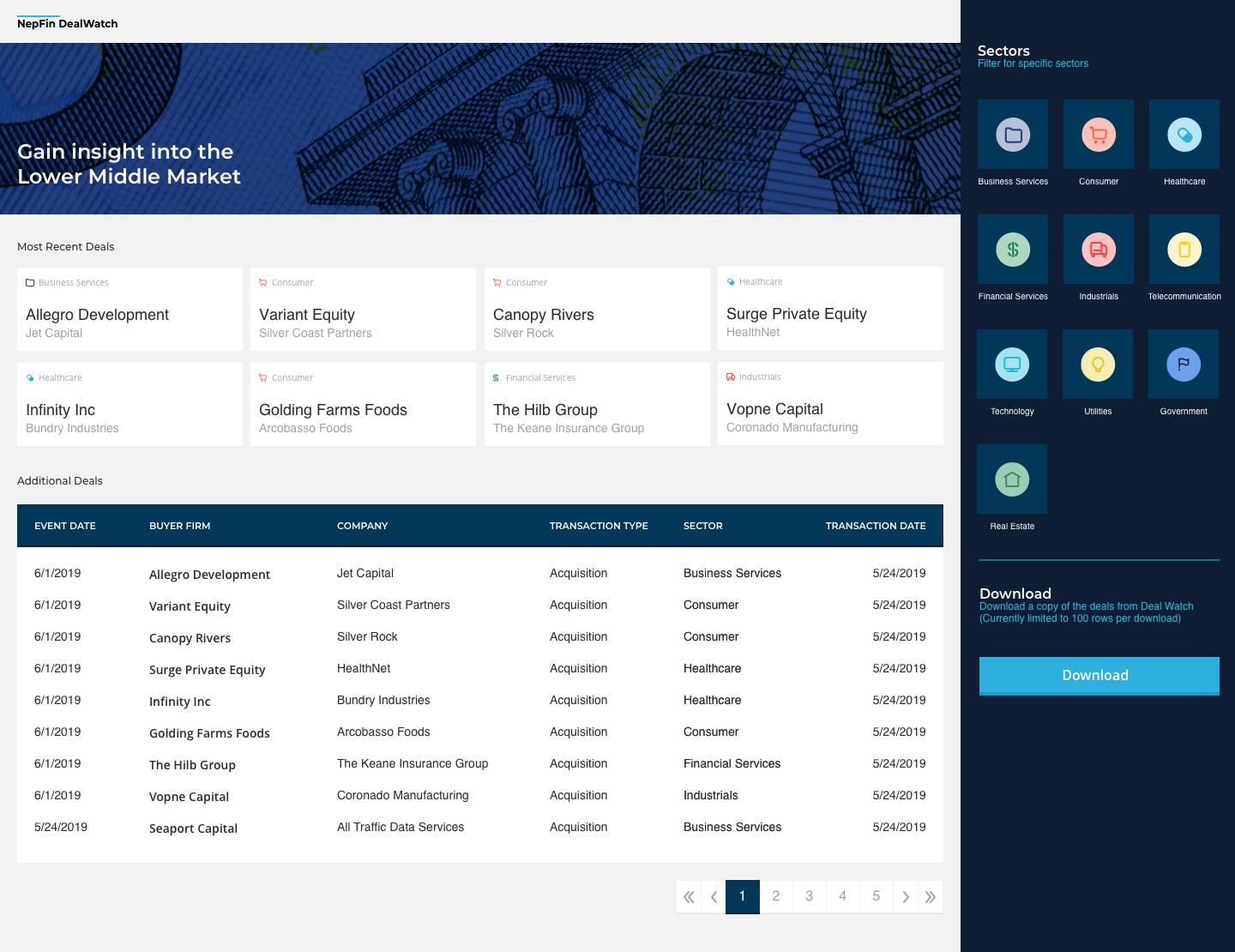Image resolution: width=1235 pixels, height=952 pixels.
Task: Choose the Healthcare sector pill icon
Action: 1184,135
